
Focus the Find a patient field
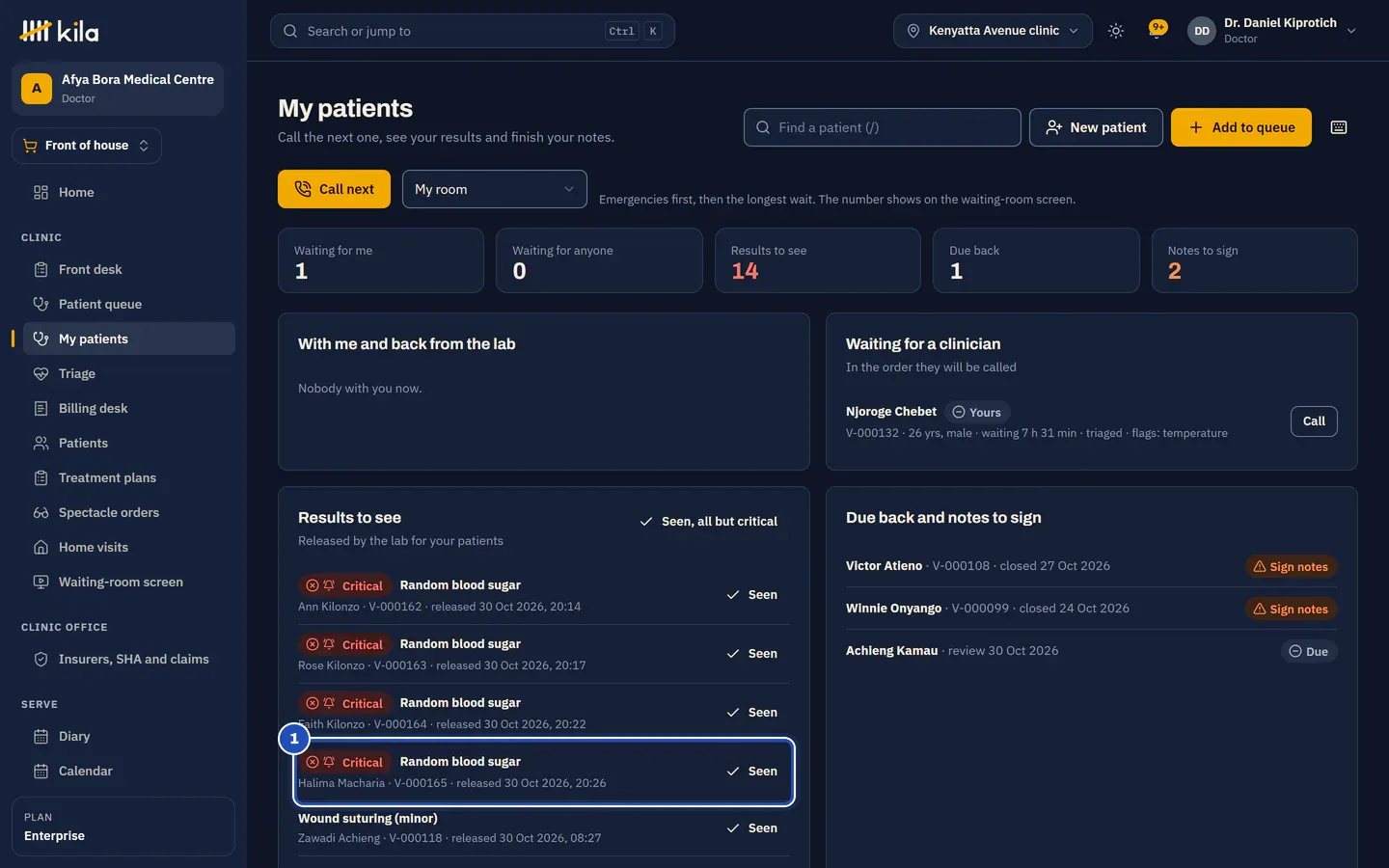tap(882, 127)
